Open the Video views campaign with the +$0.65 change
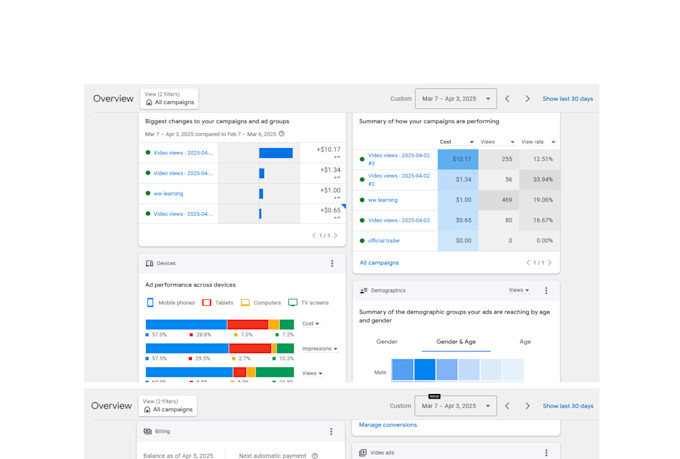 (183, 214)
